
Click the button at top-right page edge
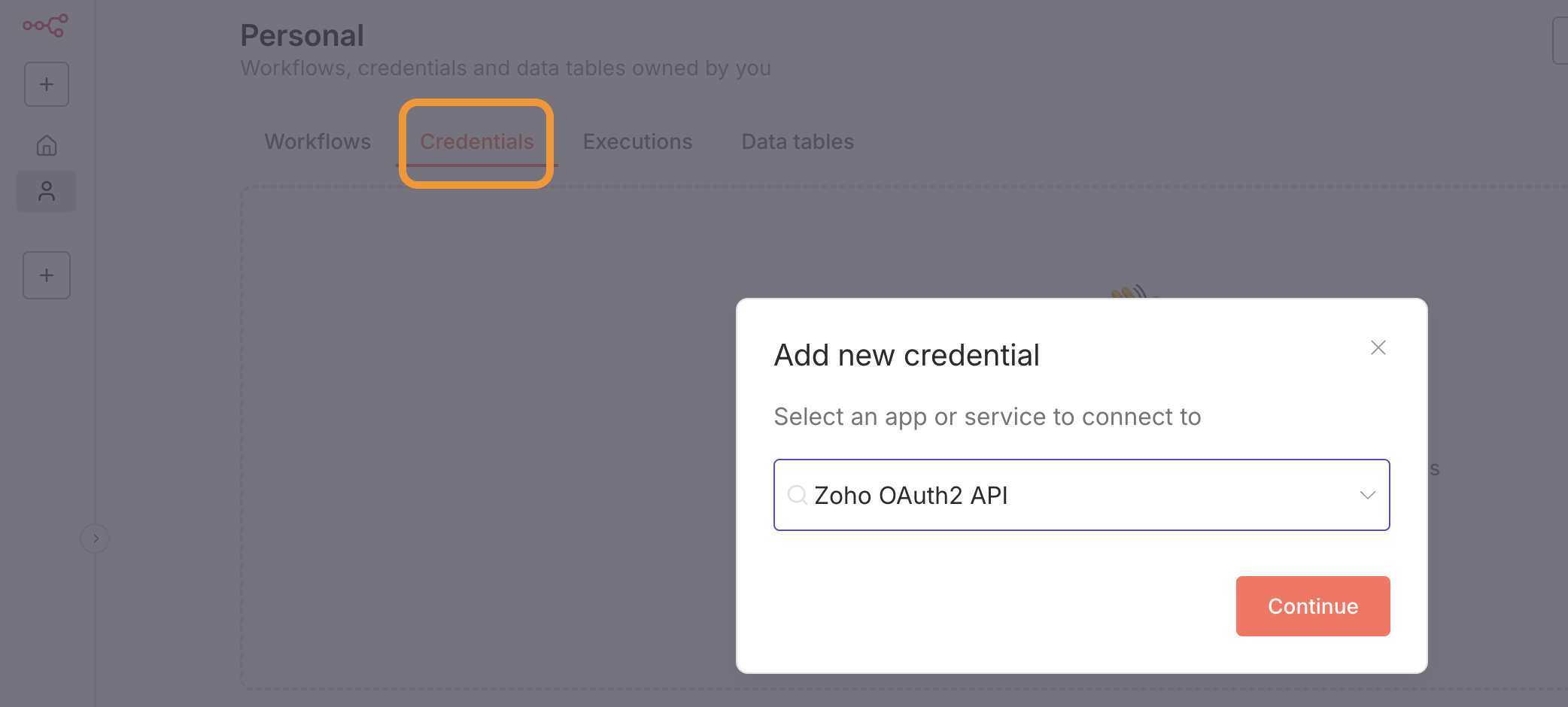(1560, 41)
